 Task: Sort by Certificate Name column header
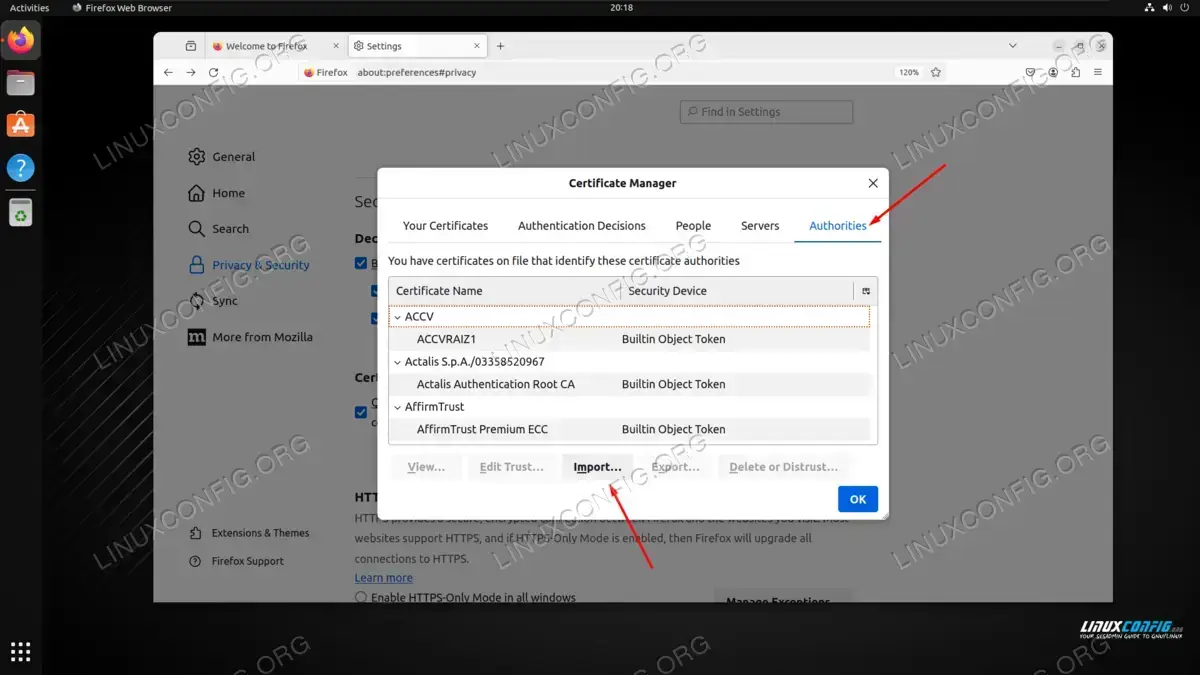coord(504,291)
